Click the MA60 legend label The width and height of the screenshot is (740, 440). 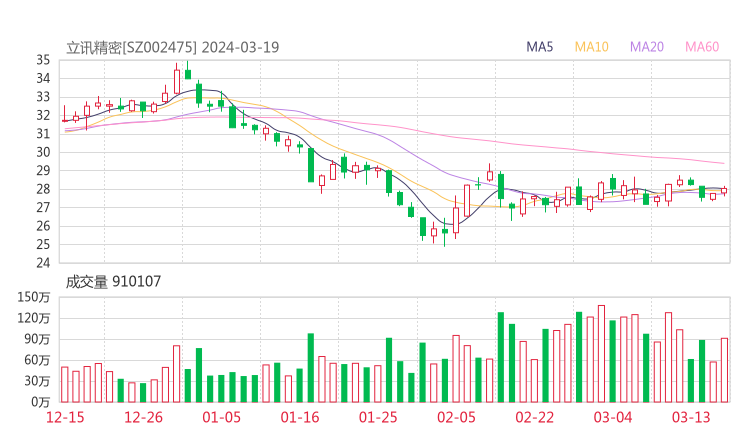coord(702,47)
